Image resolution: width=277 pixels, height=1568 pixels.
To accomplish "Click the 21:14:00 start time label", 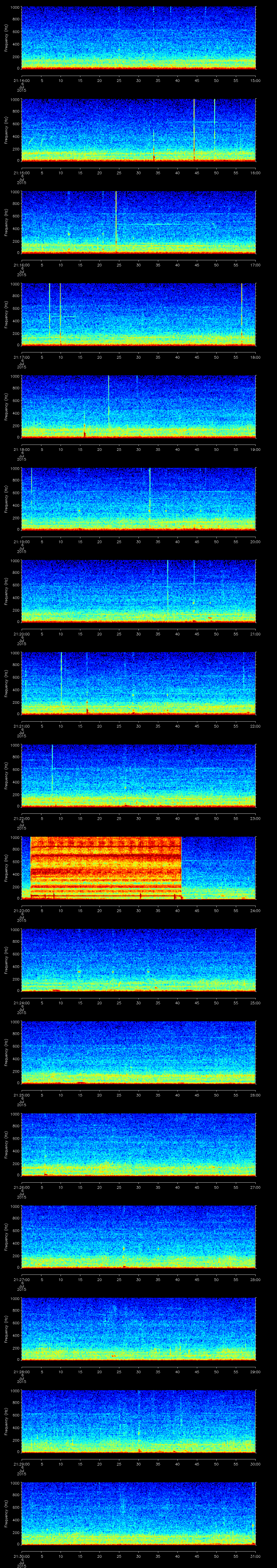I will [21, 80].
